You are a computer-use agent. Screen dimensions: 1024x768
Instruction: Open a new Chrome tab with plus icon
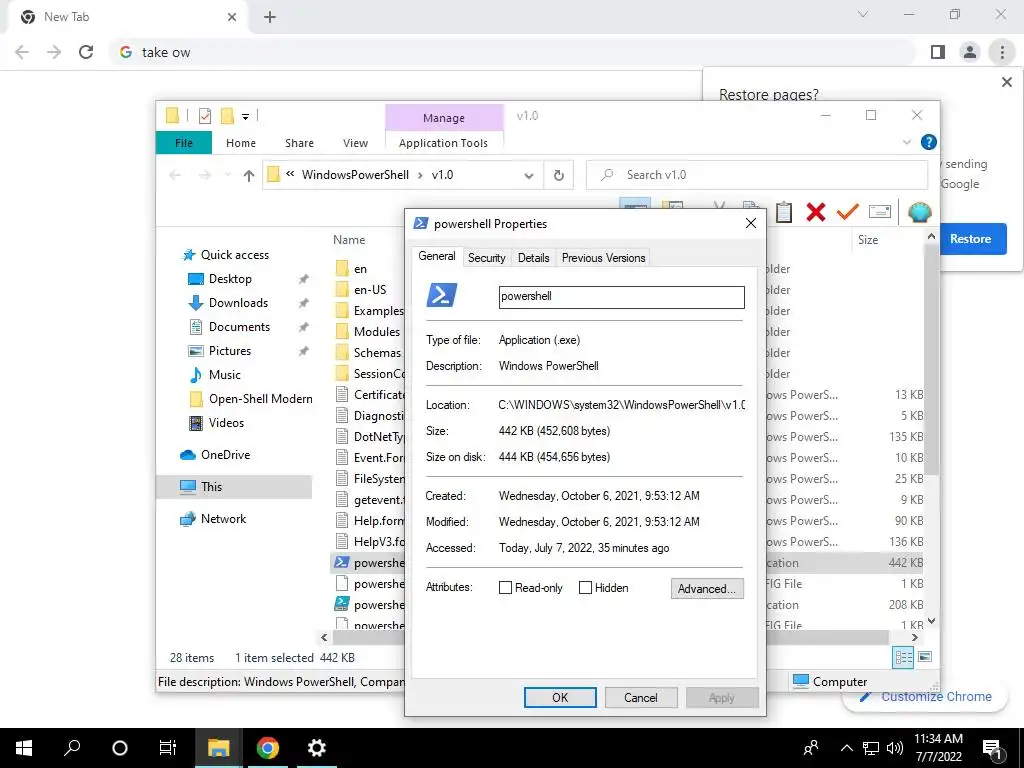[x=270, y=17]
